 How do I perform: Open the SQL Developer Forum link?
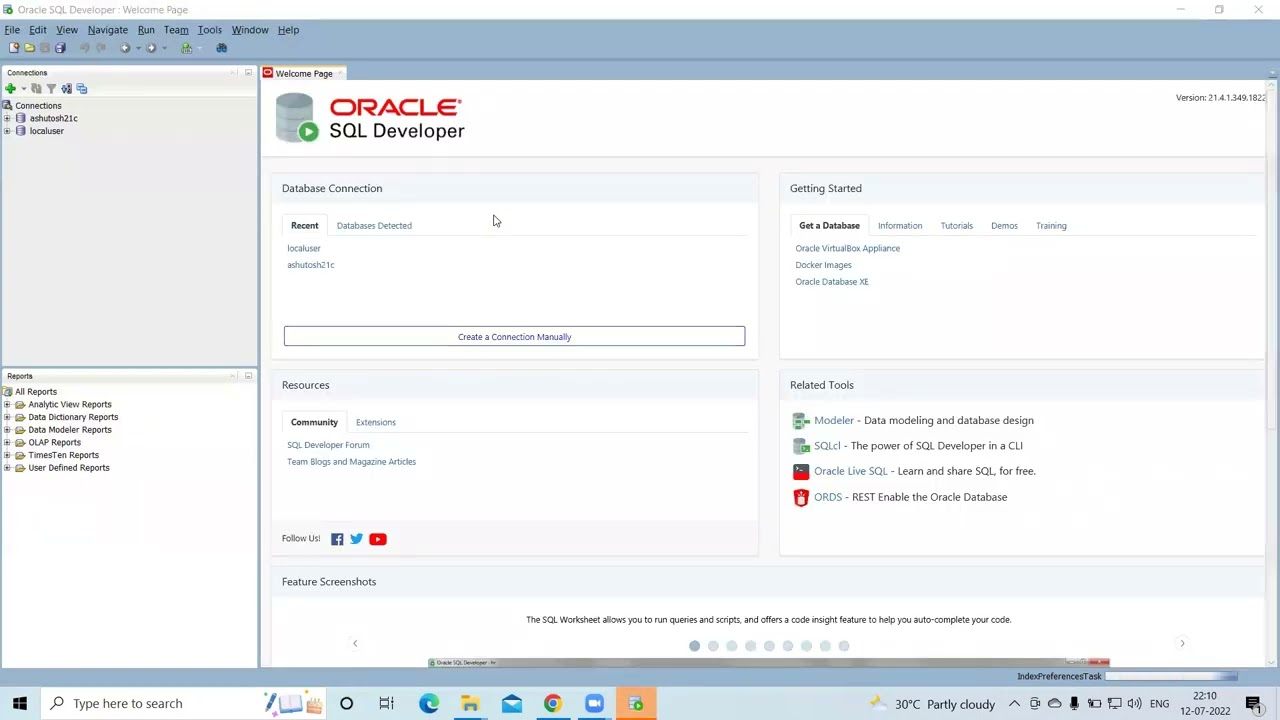pos(328,445)
